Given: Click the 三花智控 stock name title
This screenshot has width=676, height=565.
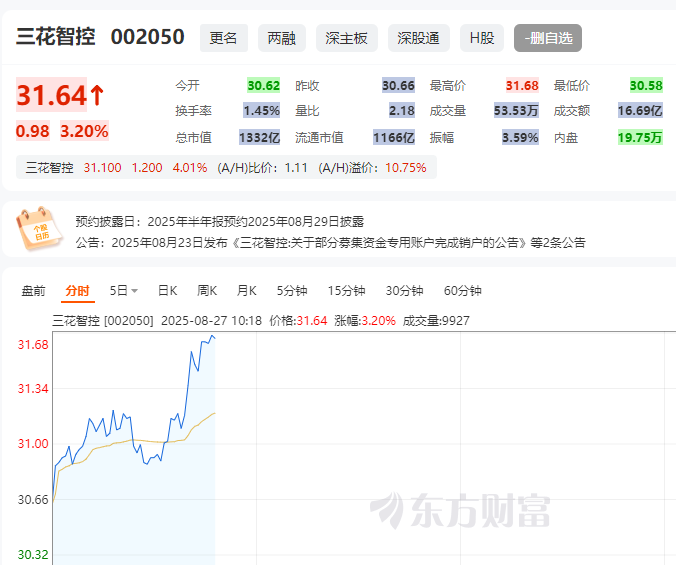Looking at the screenshot, I should 56,37.
